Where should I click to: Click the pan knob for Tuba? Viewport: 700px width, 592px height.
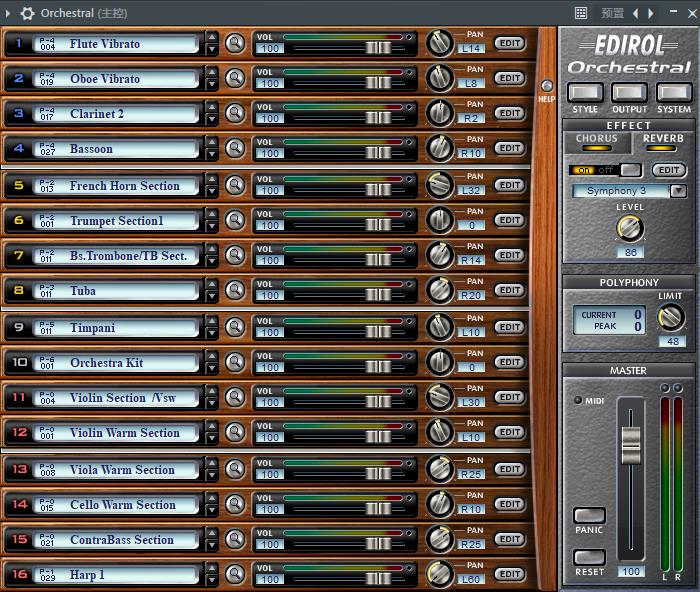tap(439, 290)
